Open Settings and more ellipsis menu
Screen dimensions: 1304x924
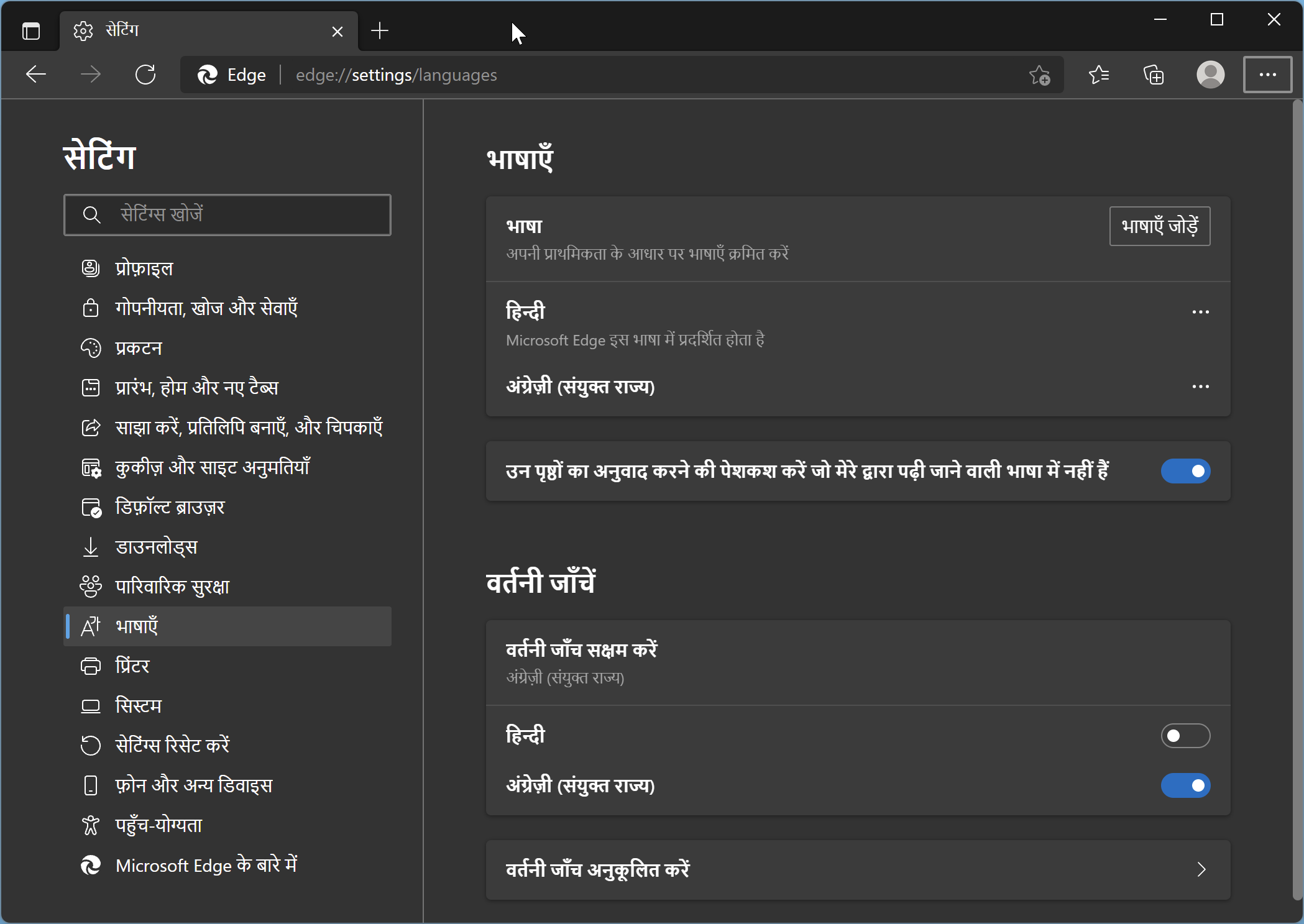tap(1267, 75)
